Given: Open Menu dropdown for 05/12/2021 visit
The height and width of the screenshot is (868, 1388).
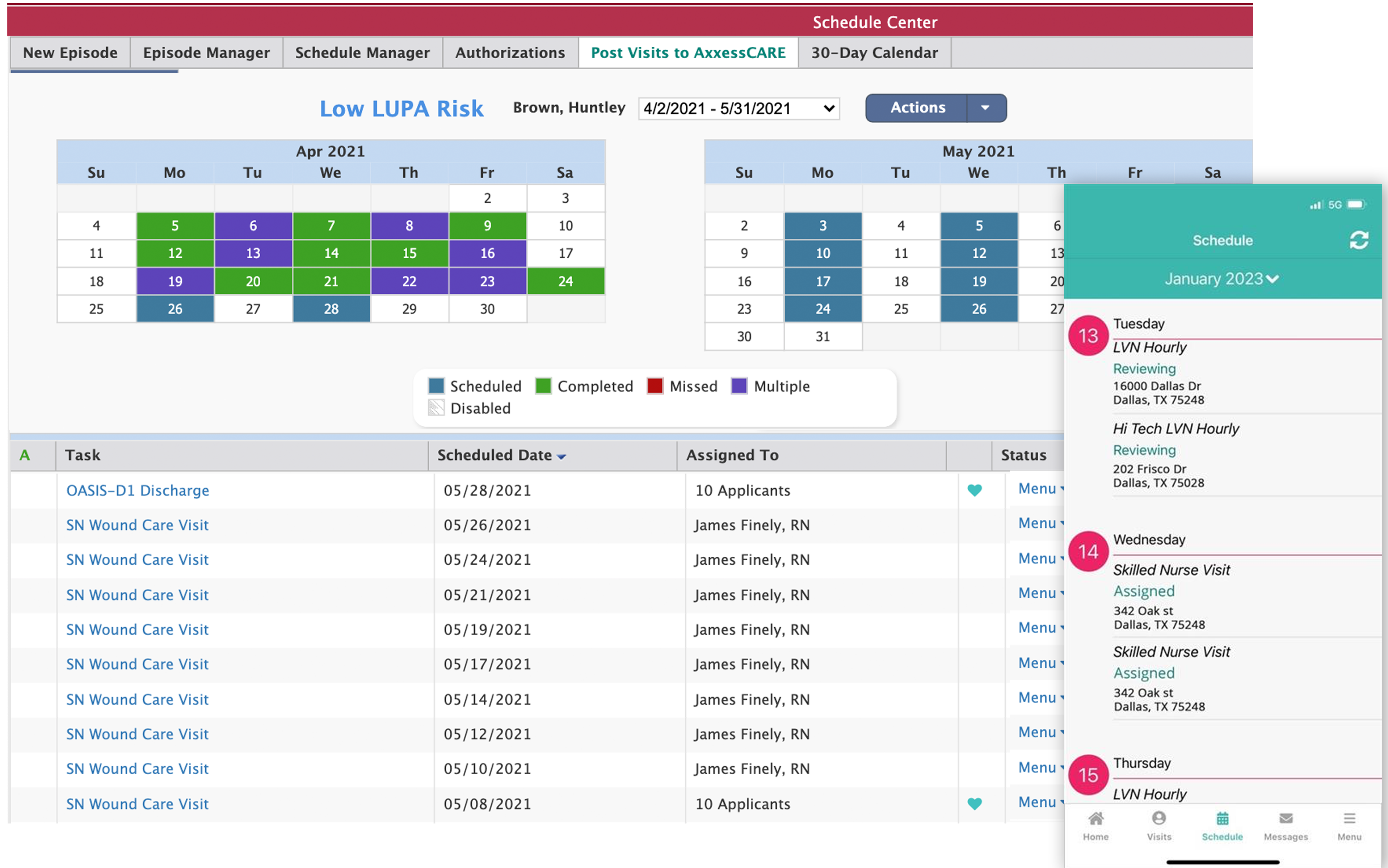Looking at the screenshot, I should click(x=1041, y=733).
